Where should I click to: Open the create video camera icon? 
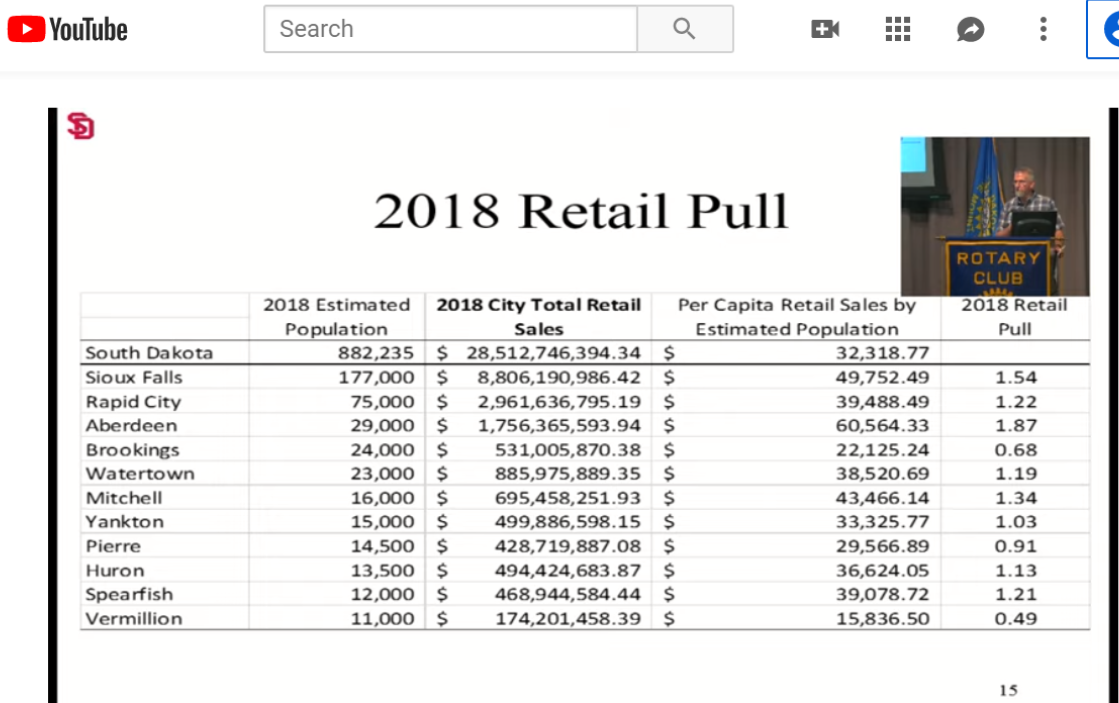tap(825, 30)
